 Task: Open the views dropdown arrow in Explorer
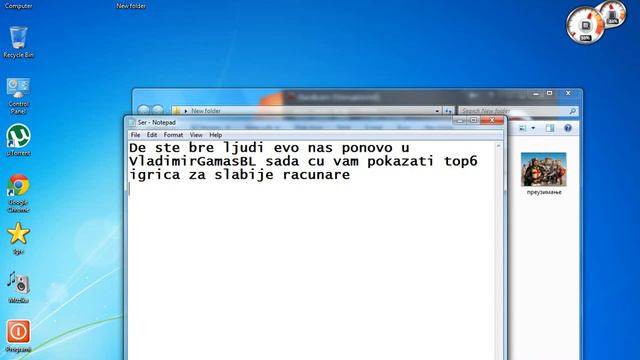click(x=533, y=129)
